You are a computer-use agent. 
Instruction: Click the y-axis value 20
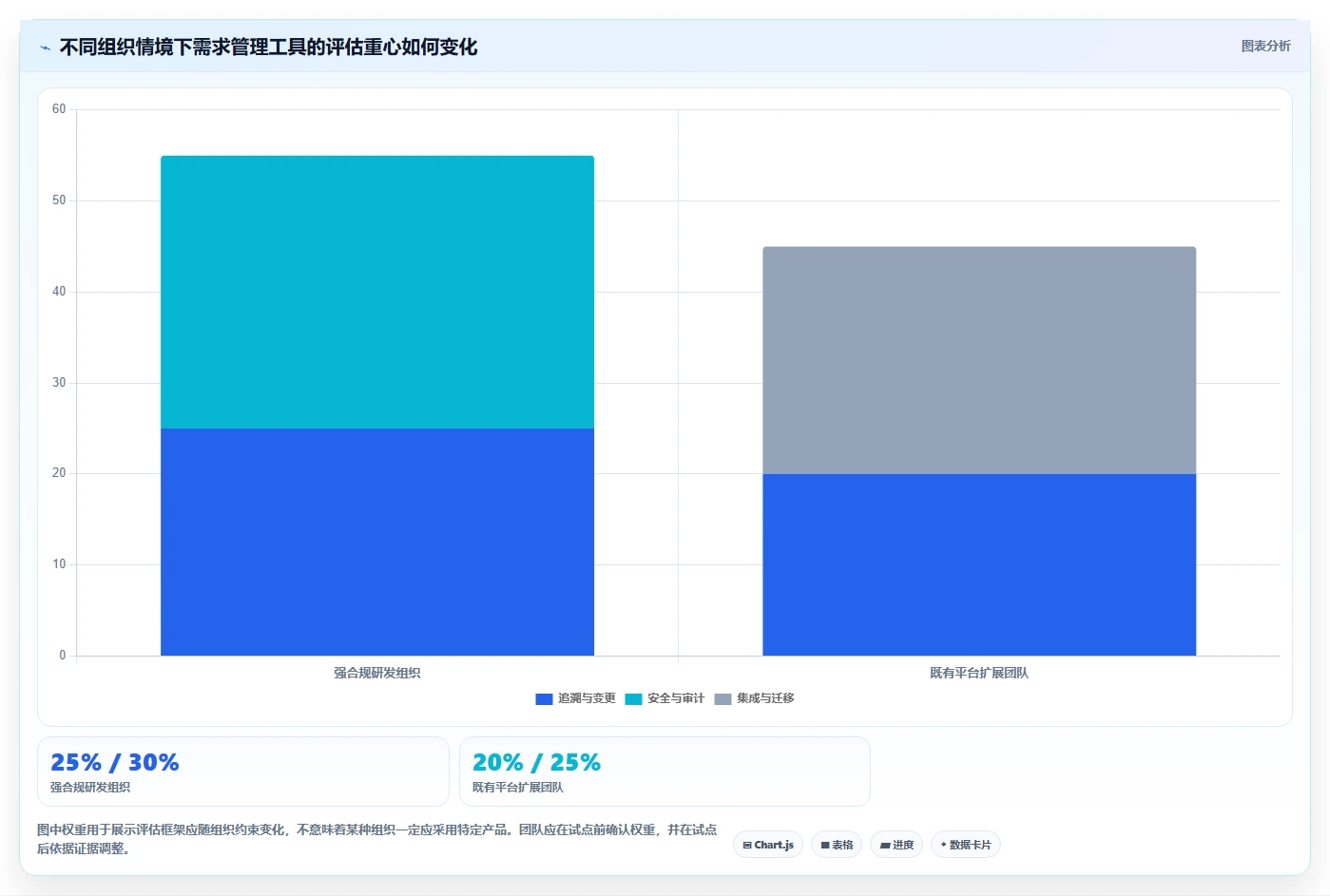pyautogui.click(x=59, y=473)
